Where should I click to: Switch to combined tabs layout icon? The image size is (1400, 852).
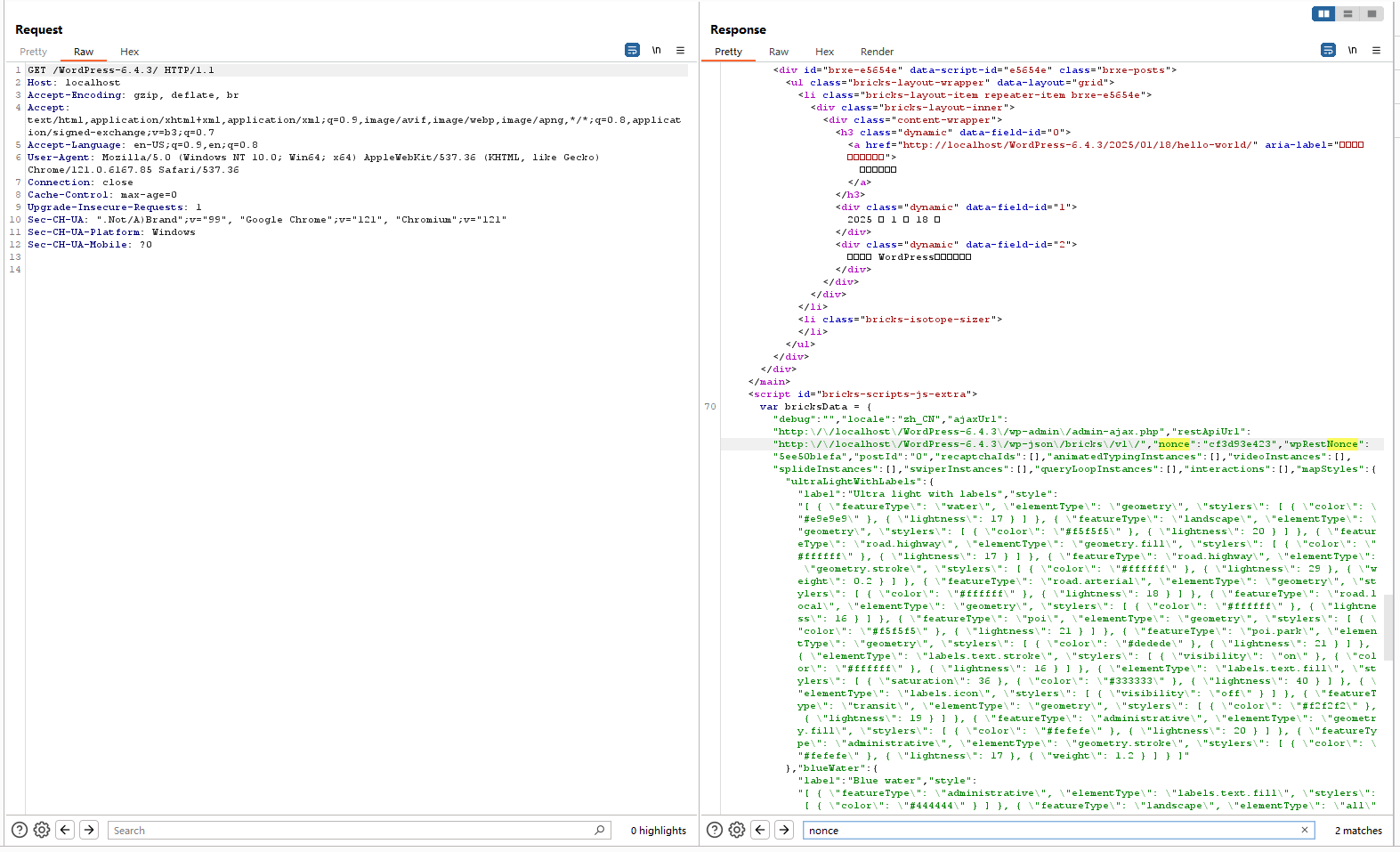pos(1372,13)
